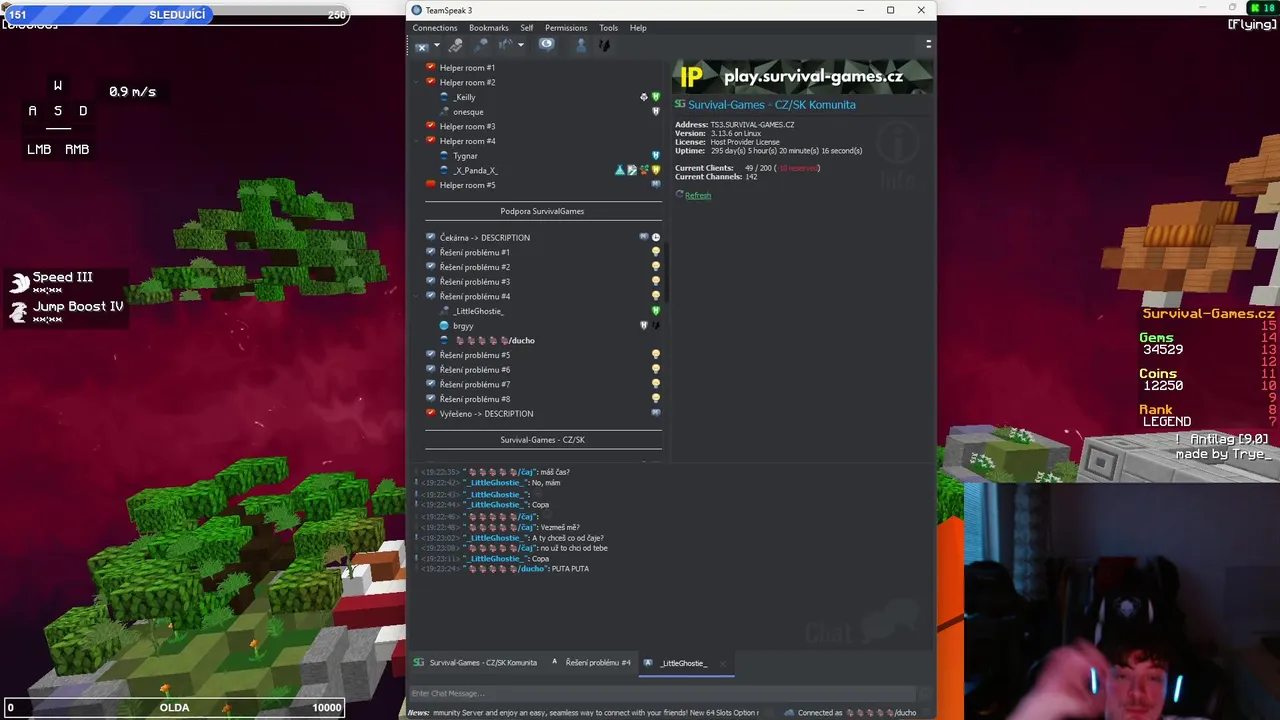This screenshot has height=720, width=1280.
Task: Toggle the microphone mute toolbar icon
Action: click(x=481, y=45)
